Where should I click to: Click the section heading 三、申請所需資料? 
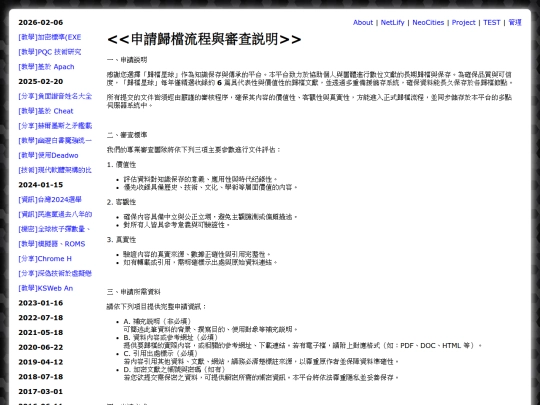[x=134, y=292]
